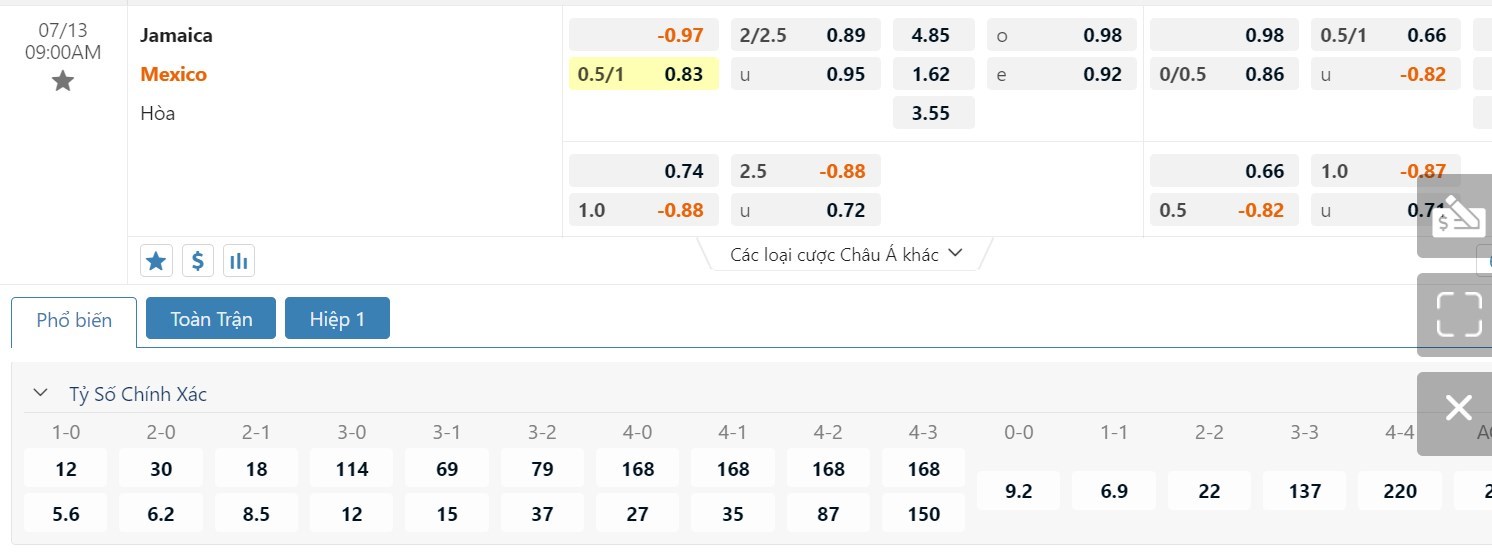Click Jamaica handicap odds -0.97
The image size is (1492, 554).
(644, 35)
